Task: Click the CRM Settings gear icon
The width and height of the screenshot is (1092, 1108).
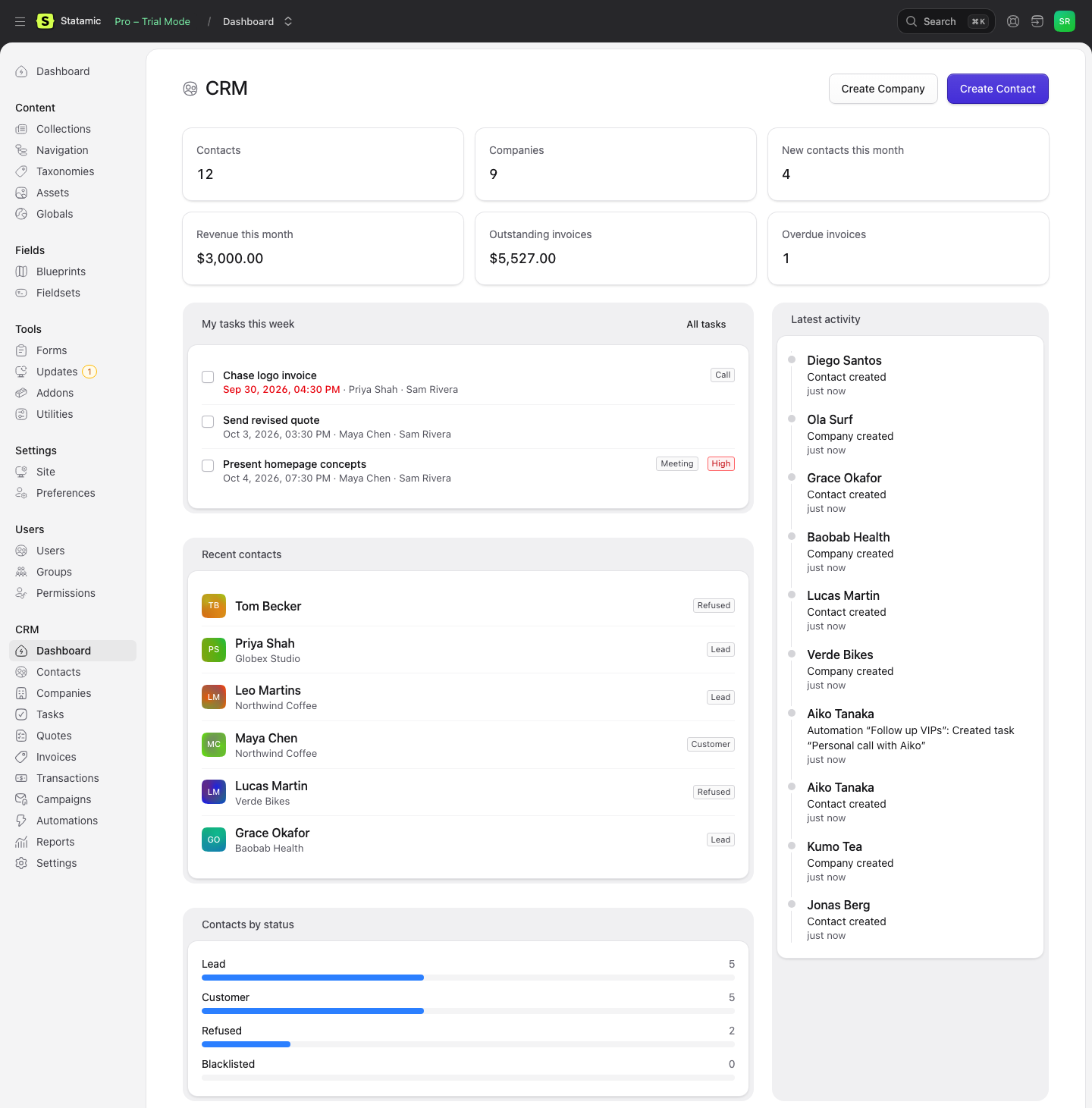Action: (21, 863)
